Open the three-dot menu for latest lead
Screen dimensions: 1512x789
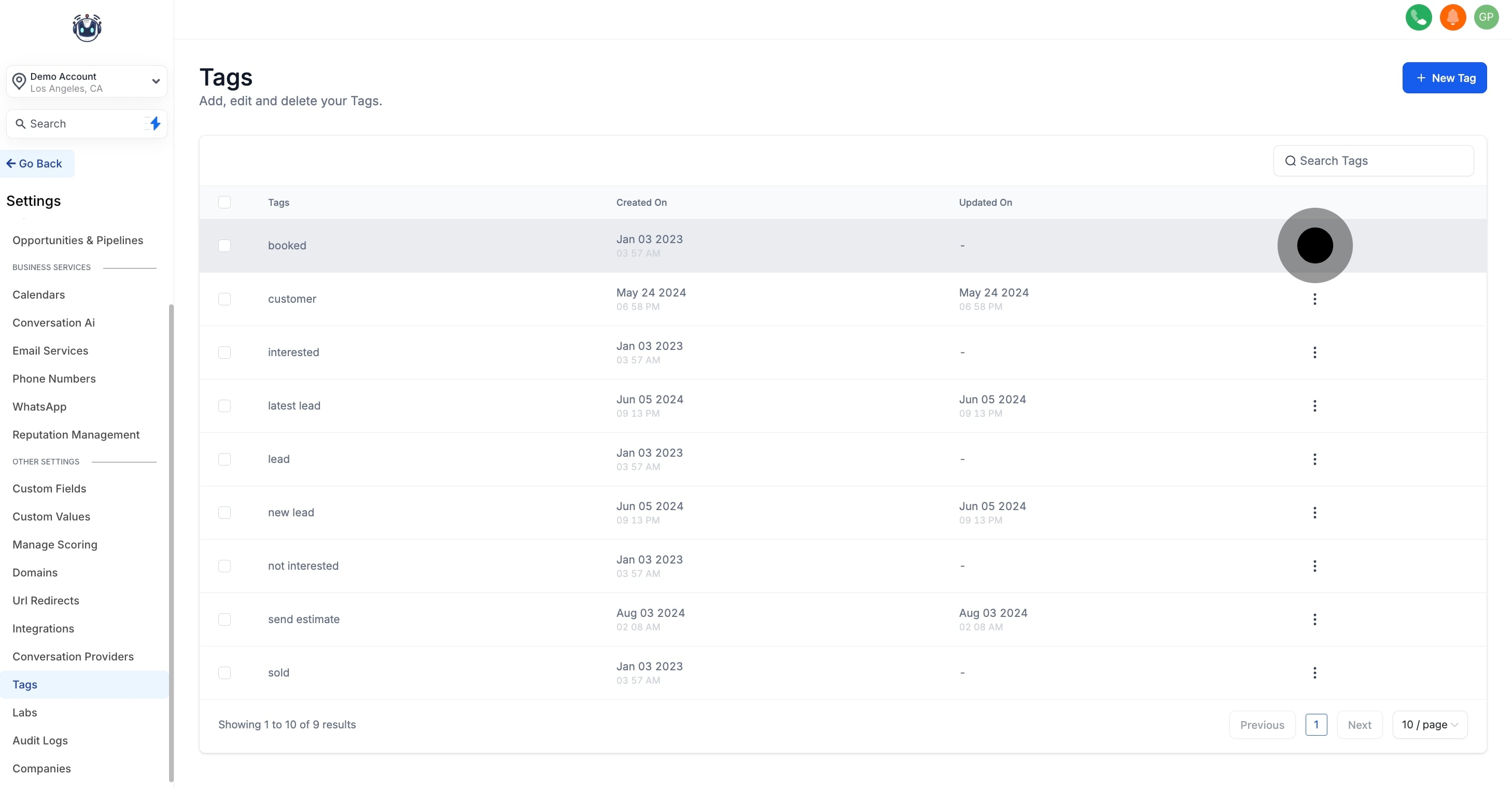(x=1314, y=406)
